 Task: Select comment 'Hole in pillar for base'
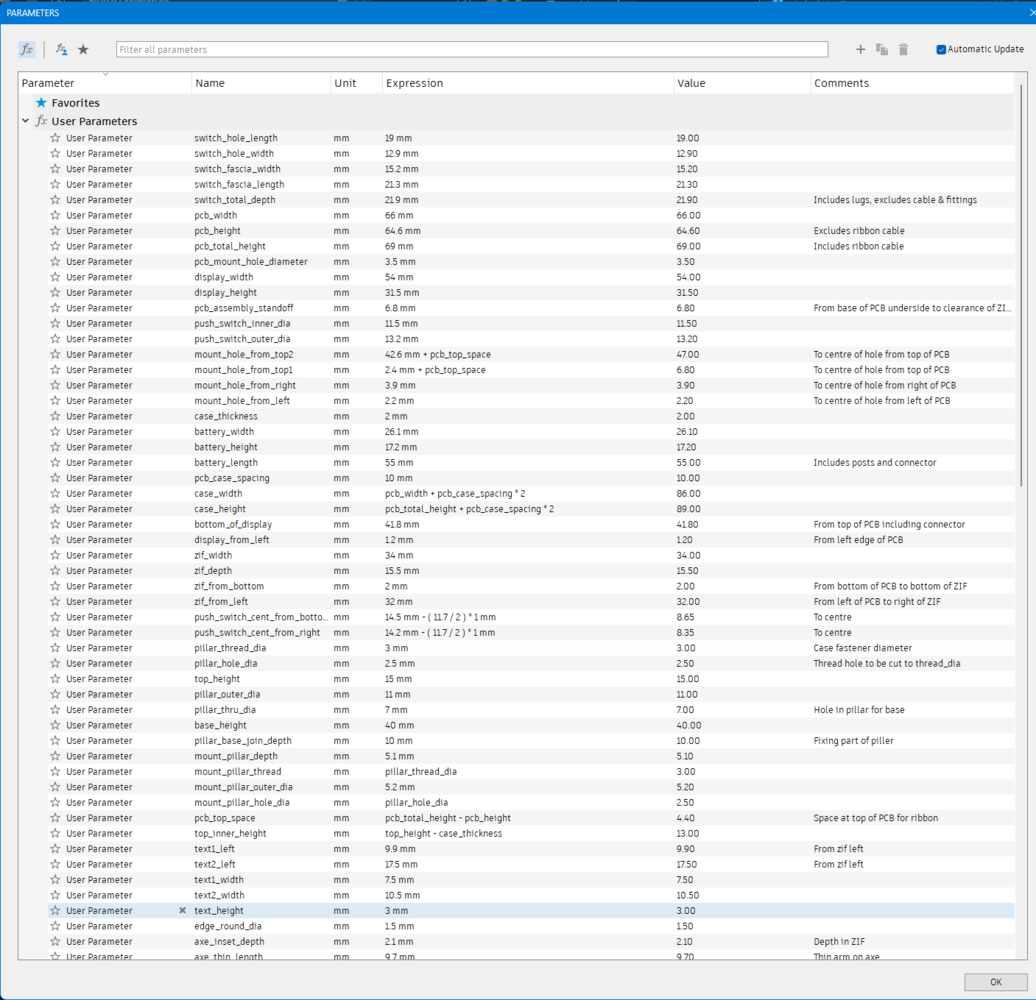(859, 710)
